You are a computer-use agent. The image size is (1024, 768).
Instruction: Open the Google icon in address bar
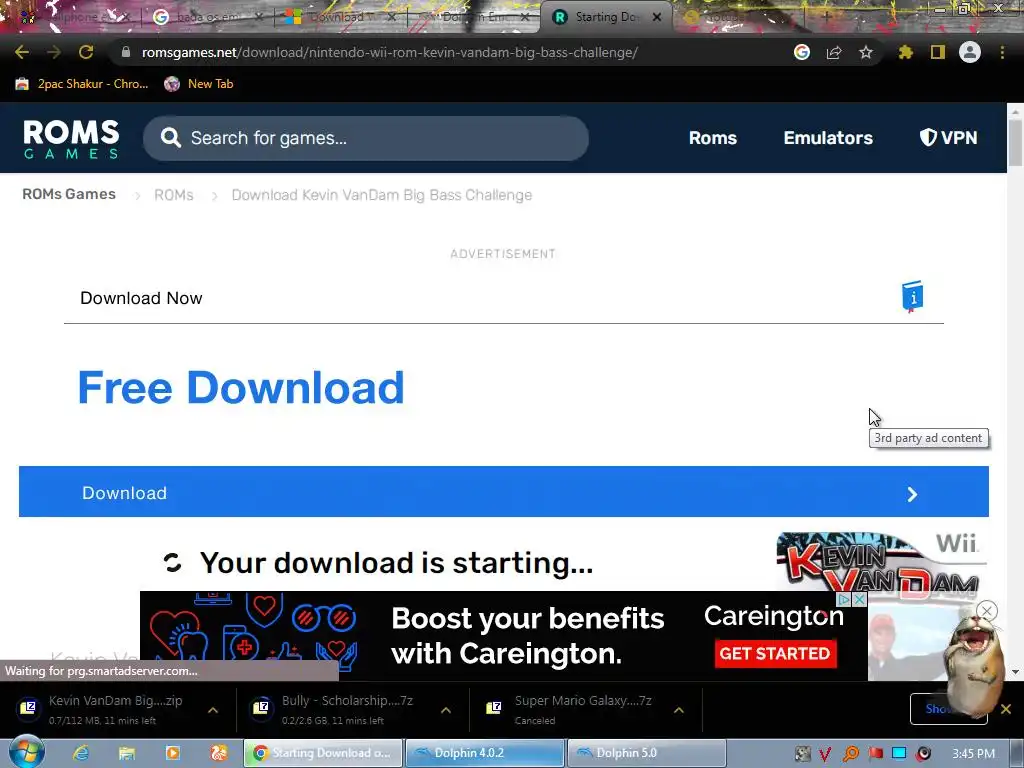pyautogui.click(x=802, y=52)
